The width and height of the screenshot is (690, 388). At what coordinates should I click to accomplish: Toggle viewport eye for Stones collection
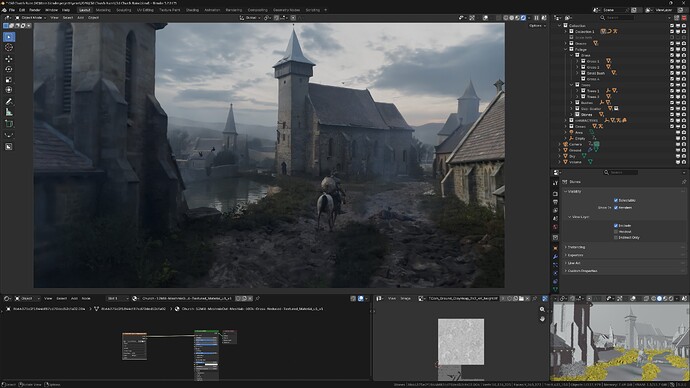[678, 114]
